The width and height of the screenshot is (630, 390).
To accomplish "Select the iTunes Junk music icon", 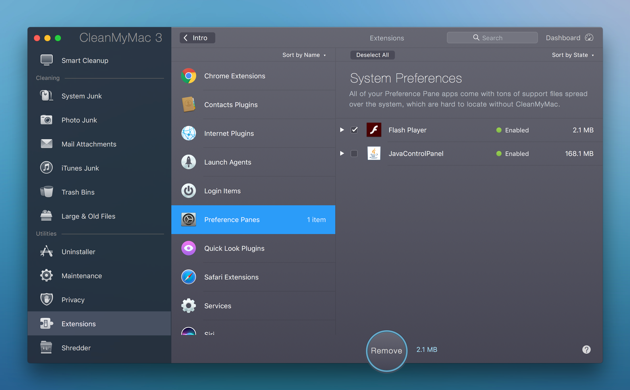I will [x=46, y=167].
